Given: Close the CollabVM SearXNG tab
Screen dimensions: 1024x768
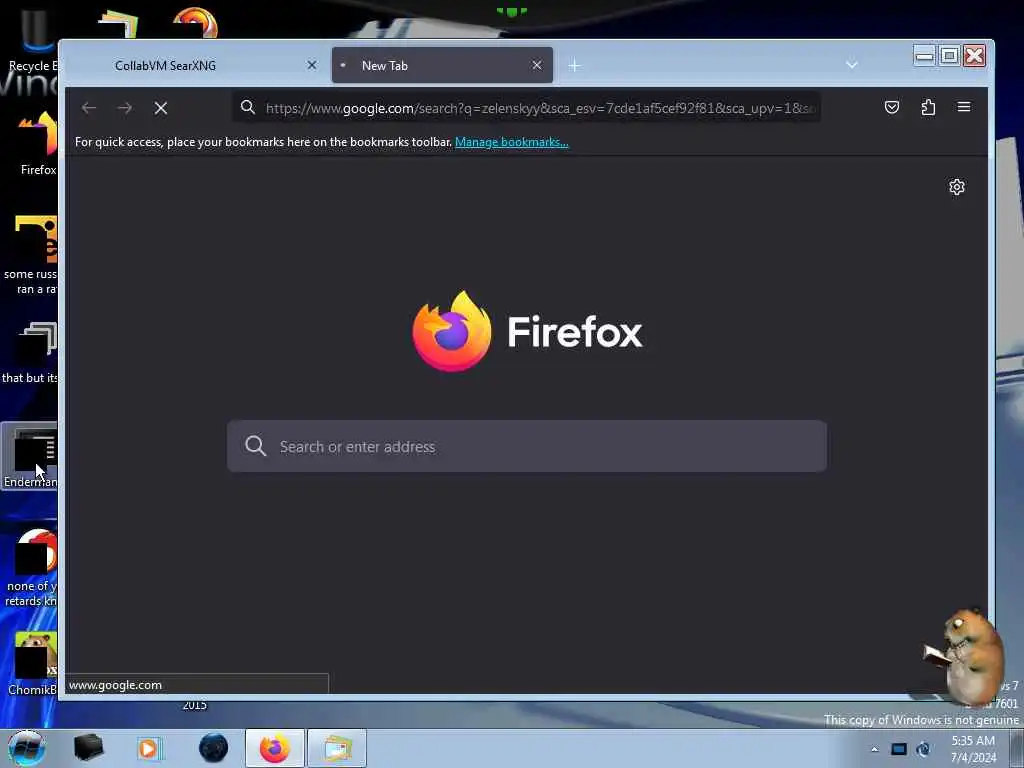Looking at the screenshot, I should pos(312,65).
